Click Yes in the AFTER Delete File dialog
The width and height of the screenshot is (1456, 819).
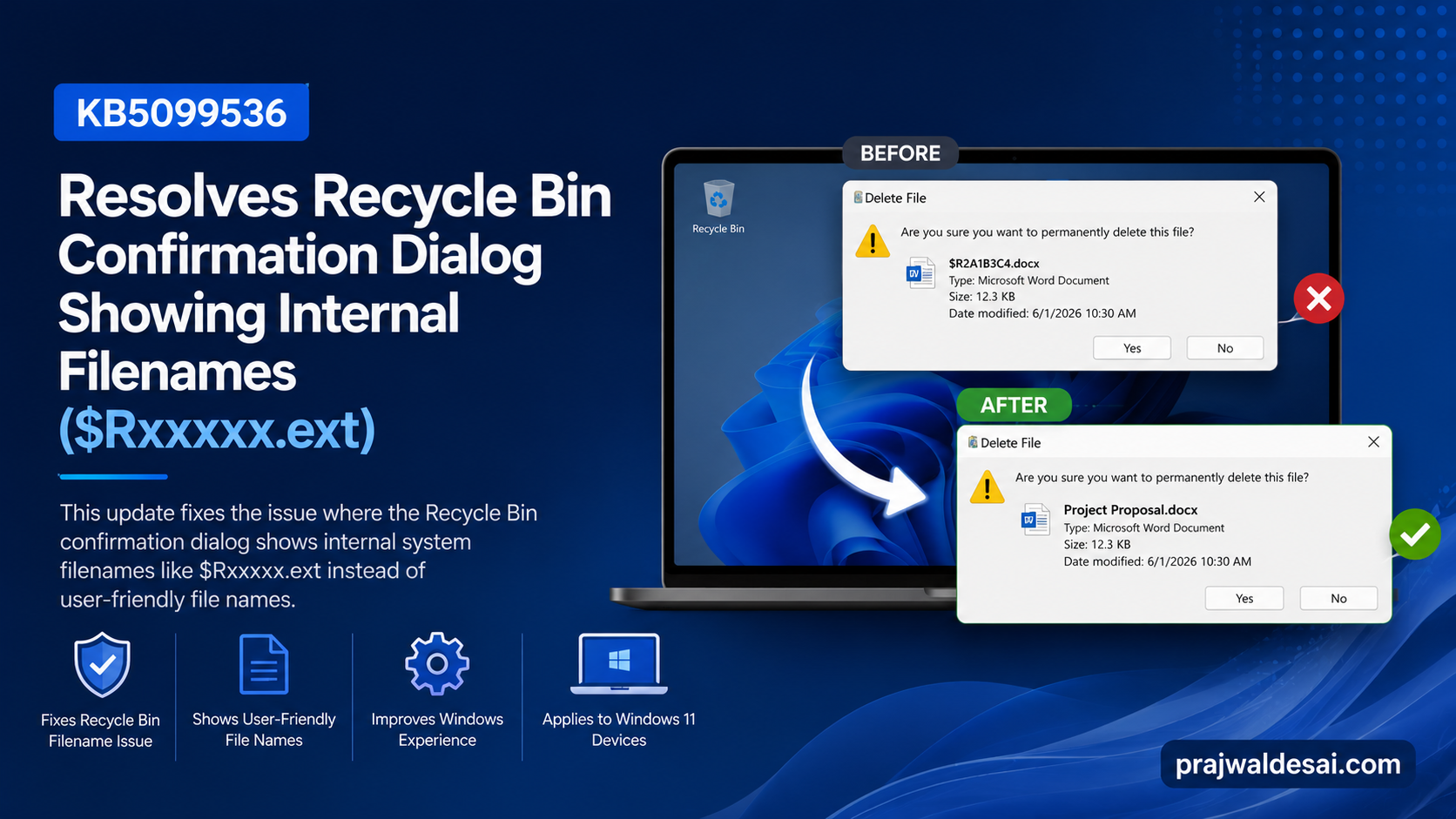tap(1244, 599)
